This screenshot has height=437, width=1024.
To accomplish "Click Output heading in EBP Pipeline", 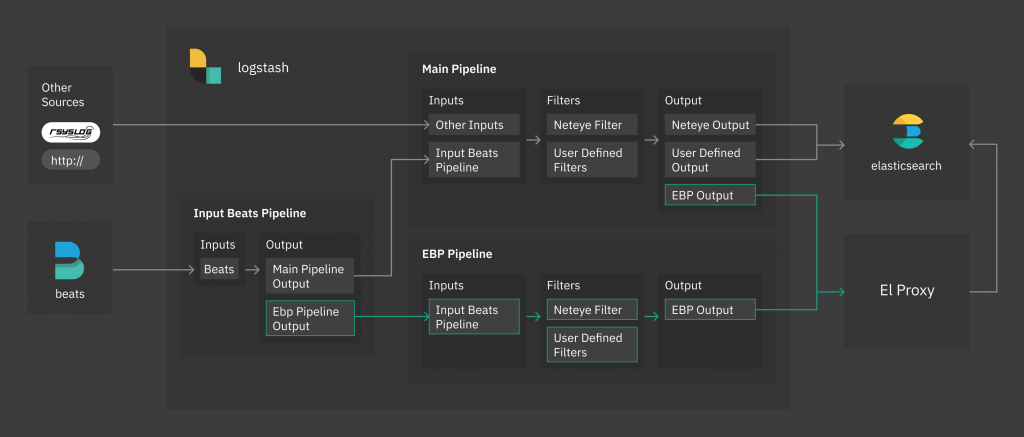I will pos(683,285).
